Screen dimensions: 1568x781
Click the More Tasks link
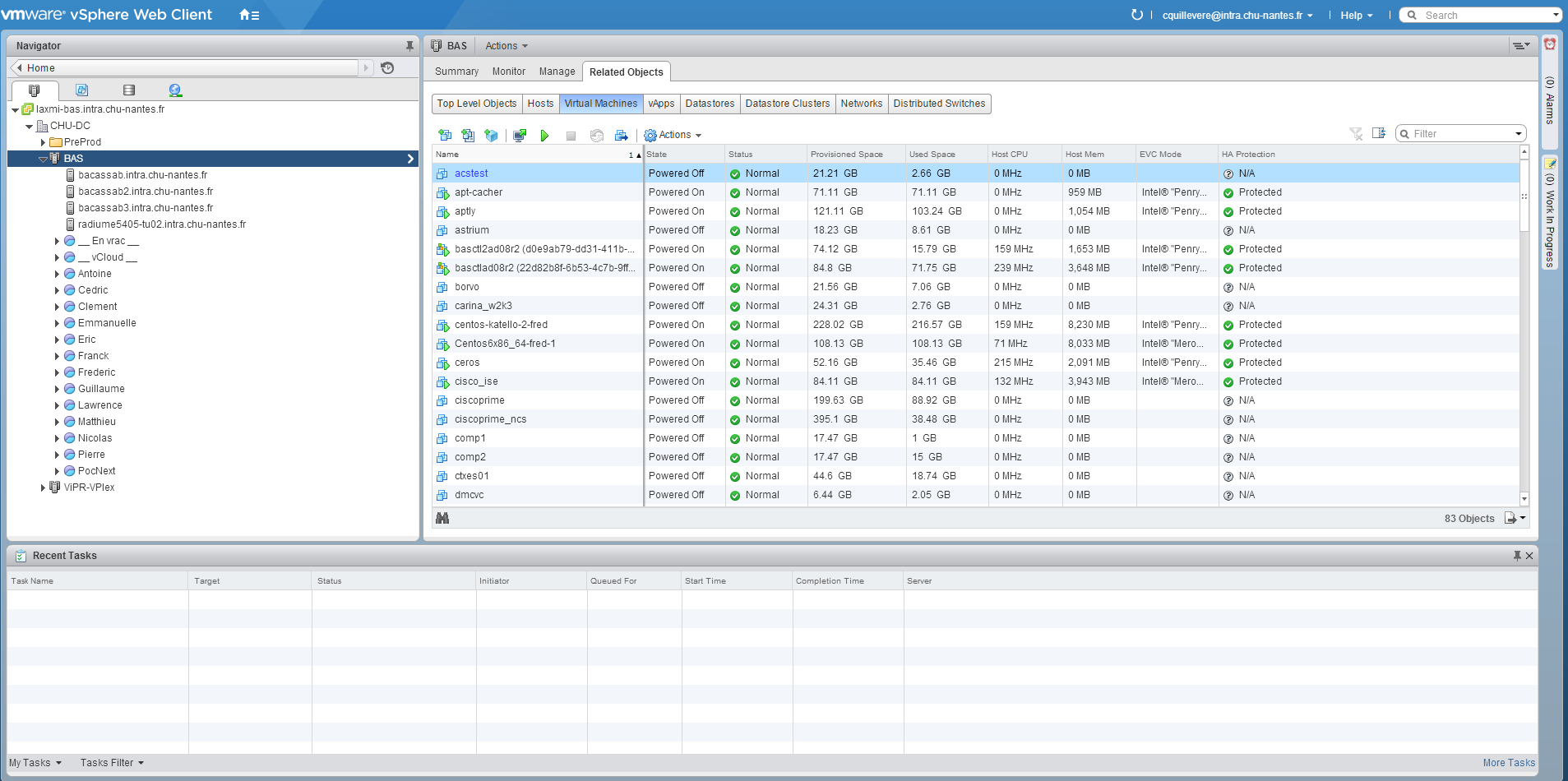click(x=1508, y=763)
